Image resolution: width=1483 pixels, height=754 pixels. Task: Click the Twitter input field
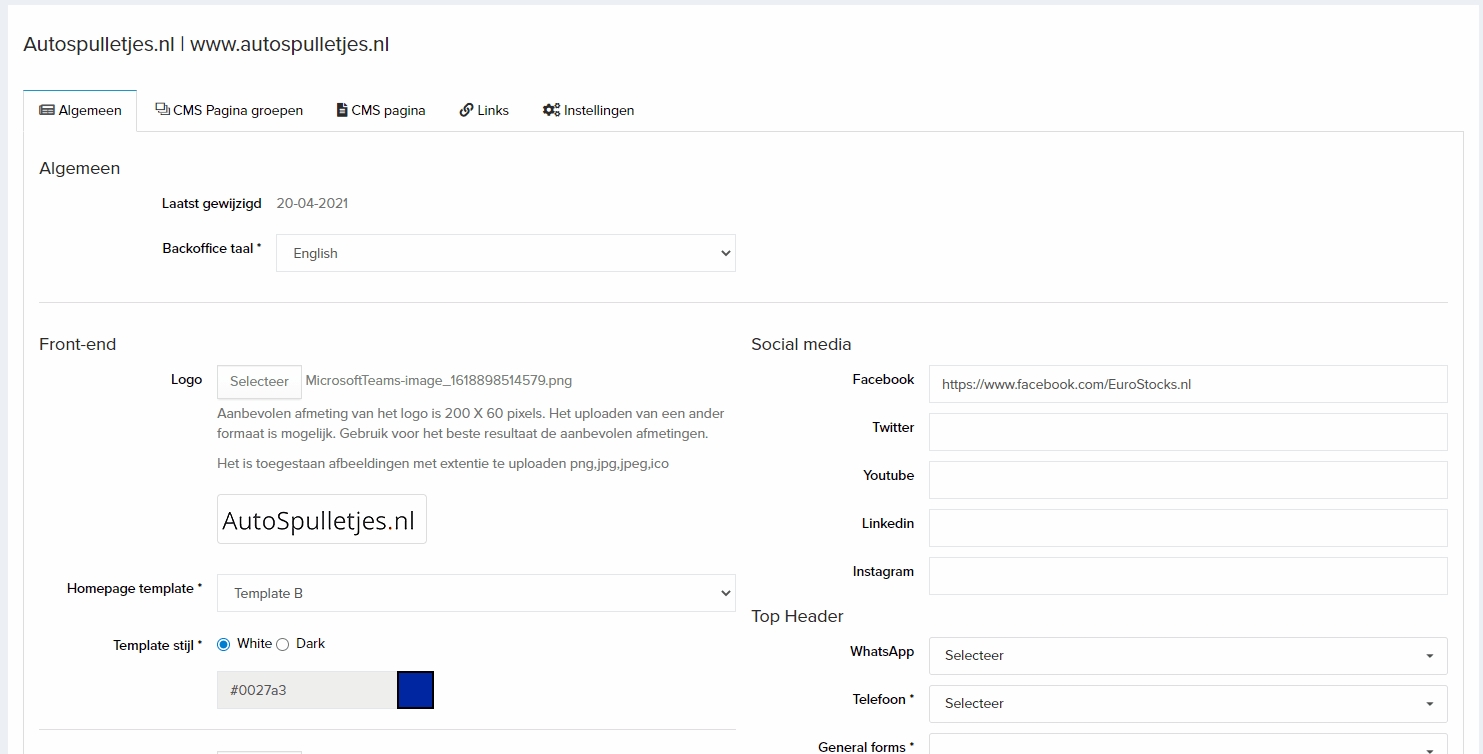pyautogui.click(x=1188, y=432)
